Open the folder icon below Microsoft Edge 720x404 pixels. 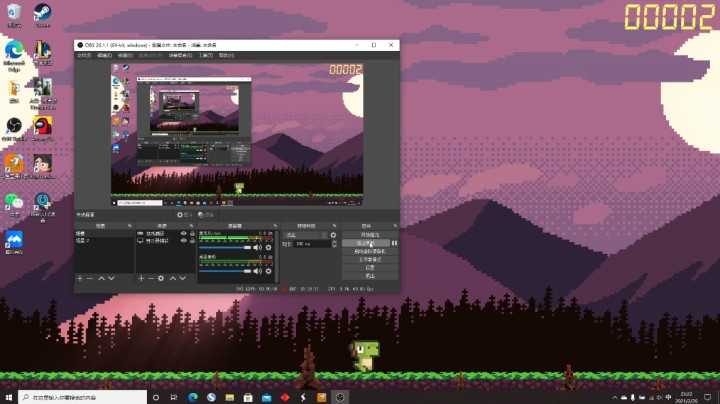click(x=14, y=91)
